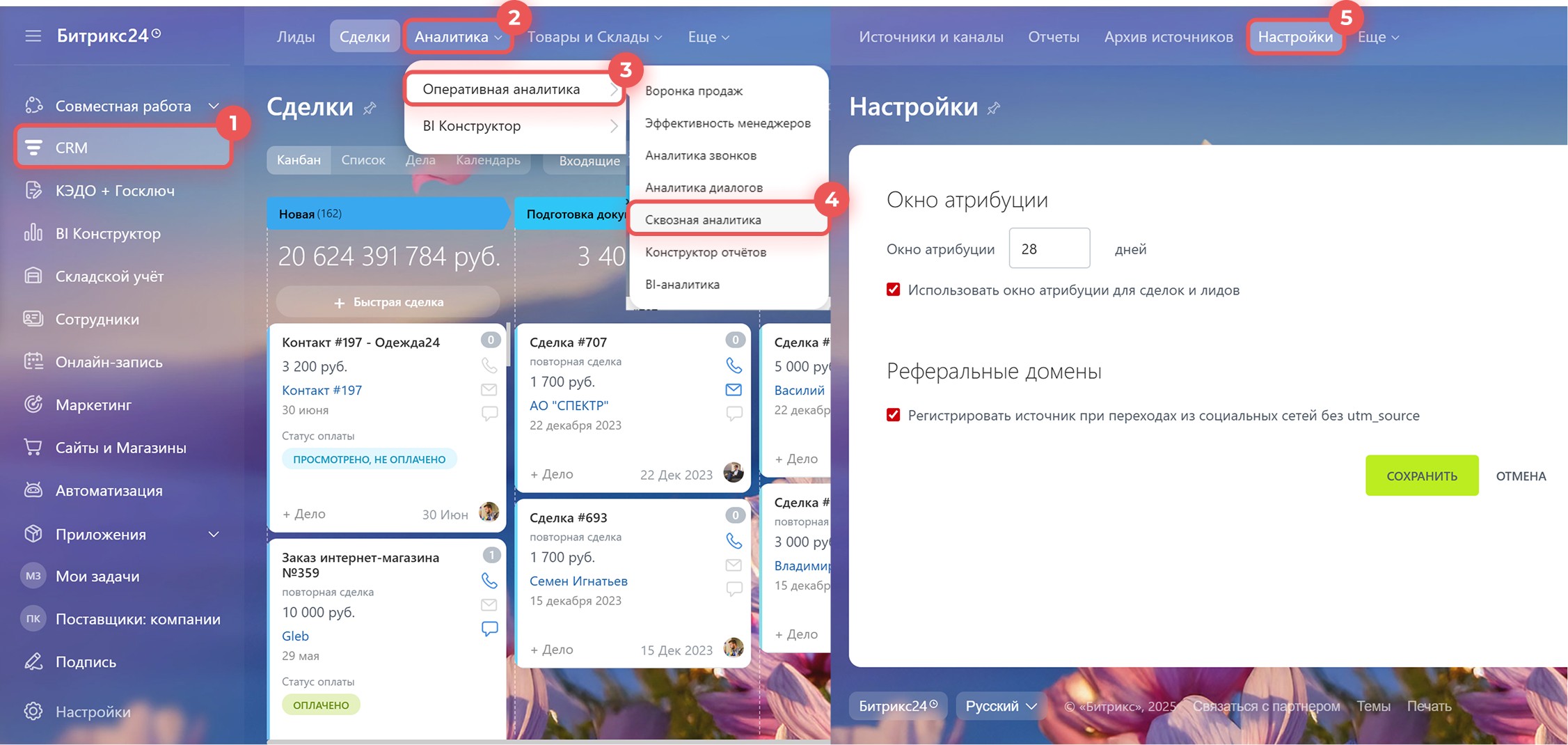Click the Приложения cube icon
Screen dimensions: 1568x745
(x=33, y=534)
